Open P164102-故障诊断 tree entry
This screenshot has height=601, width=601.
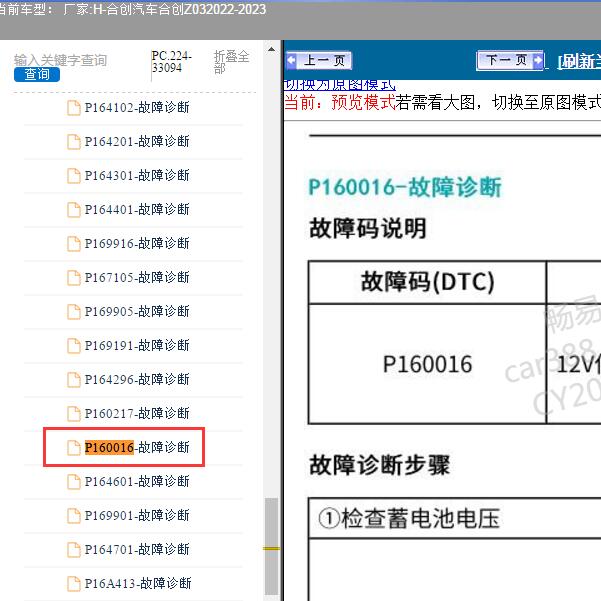[x=137, y=108]
